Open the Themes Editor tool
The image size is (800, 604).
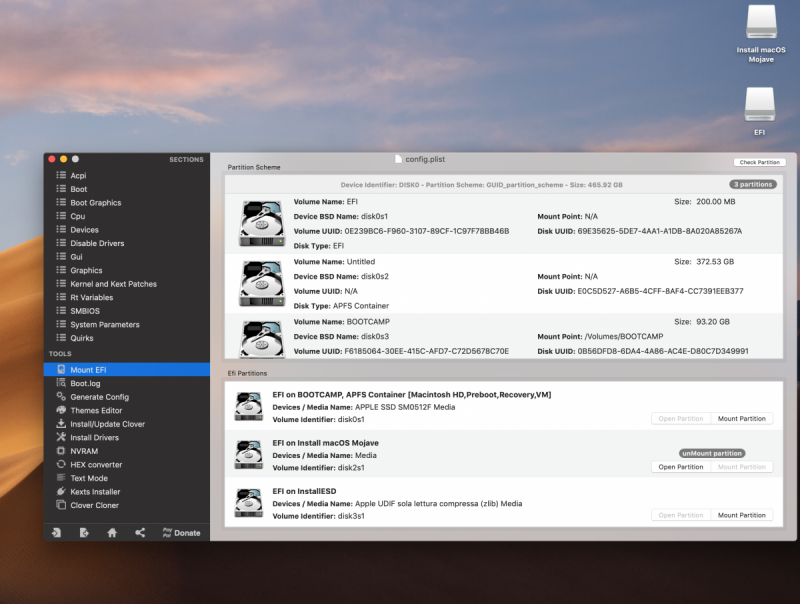coord(96,411)
